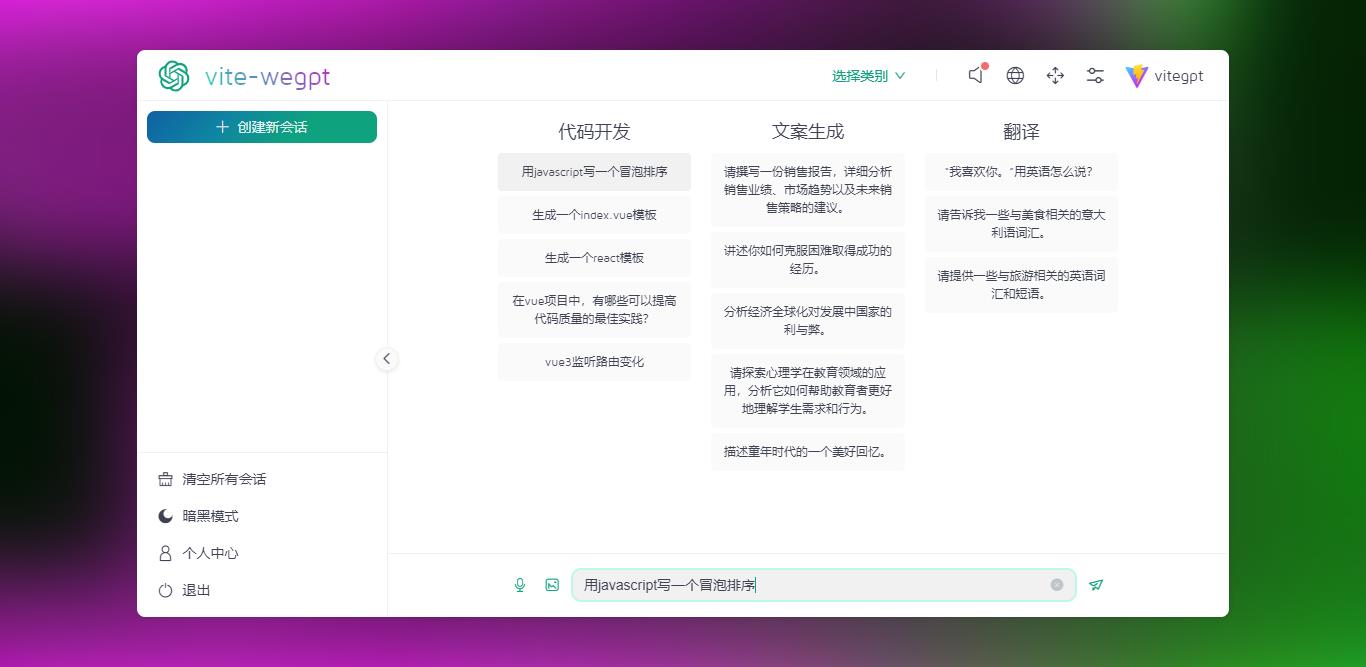Click 清空所有会话 to clear conversations
The width and height of the screenshot is (1366, 667).
point(214,479)
